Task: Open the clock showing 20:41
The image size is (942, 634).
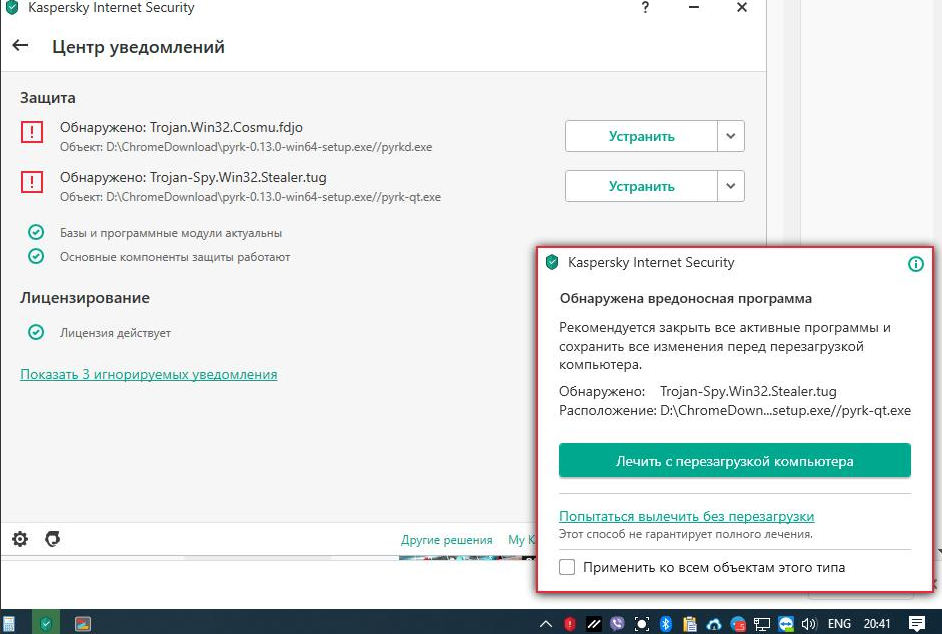Action: point(877,624)
